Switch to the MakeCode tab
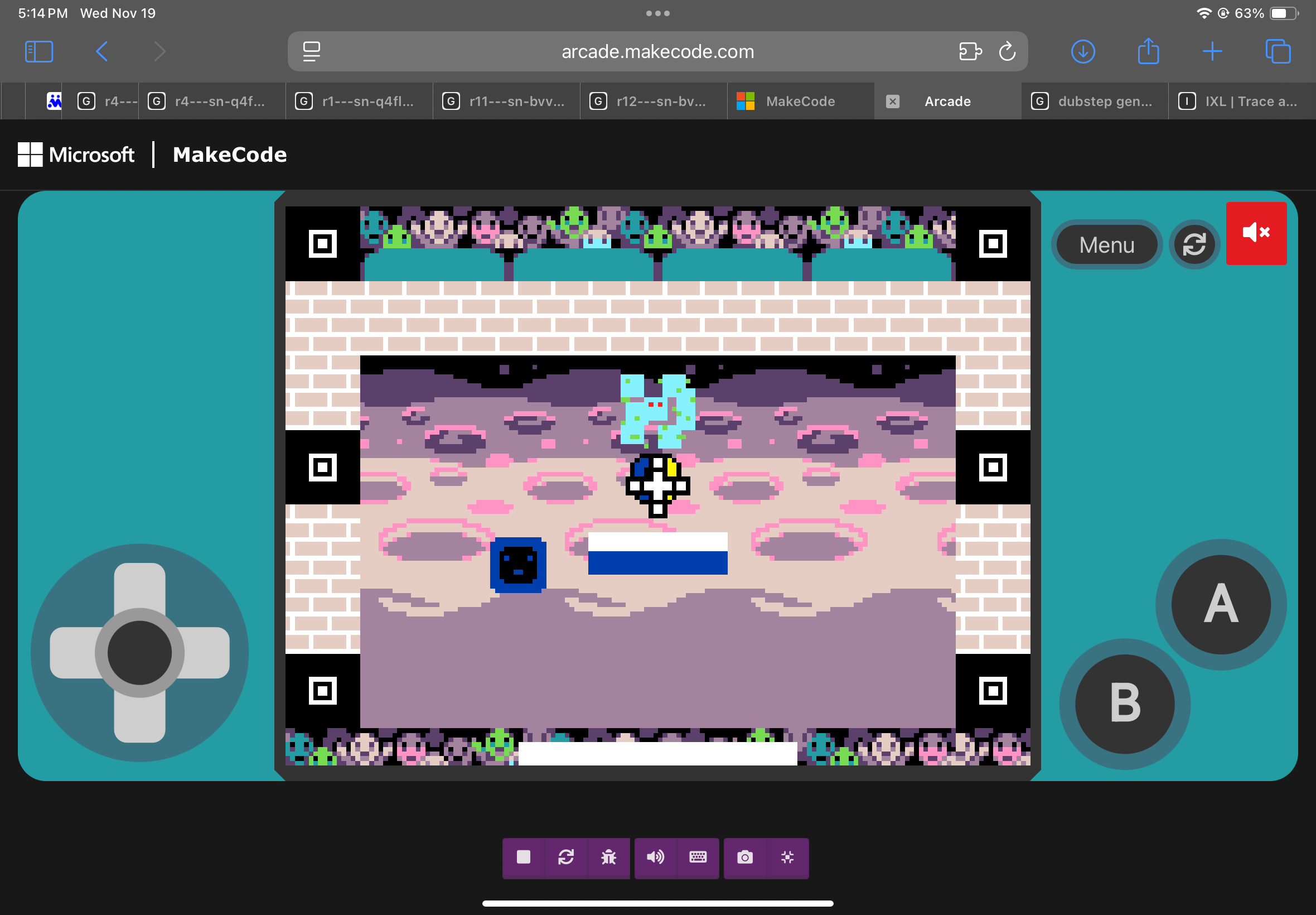This screenshot has width=1316, height=915. [x=800, y=102]
